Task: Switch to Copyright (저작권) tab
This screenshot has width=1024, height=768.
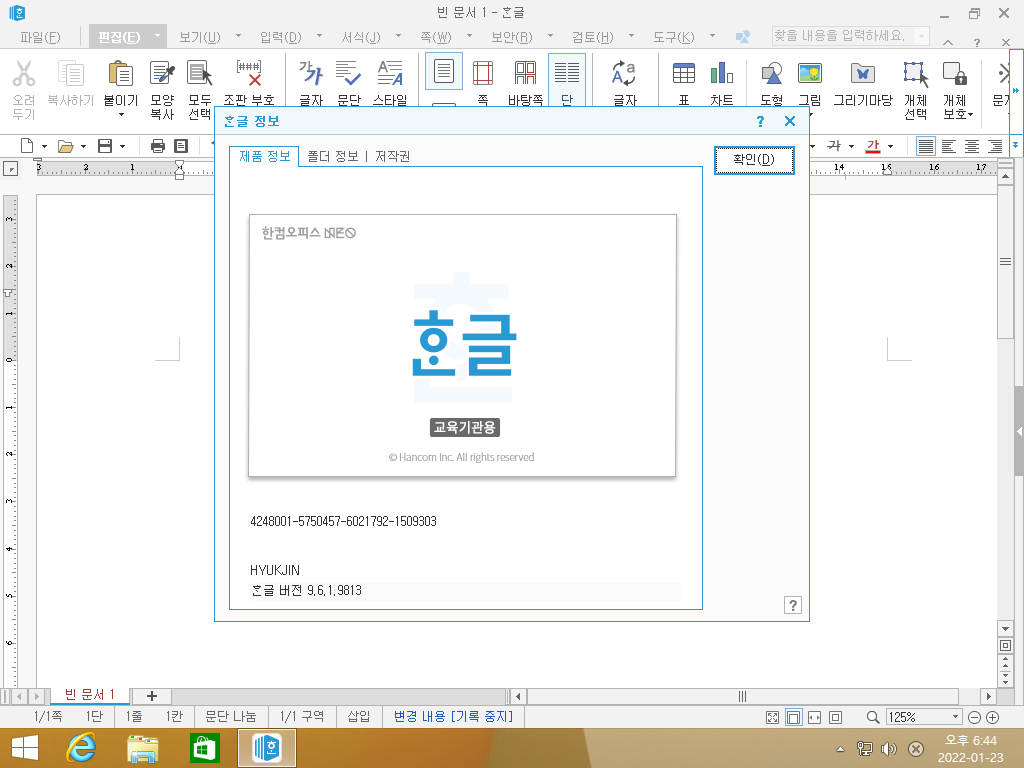Action: coord(392,156)
